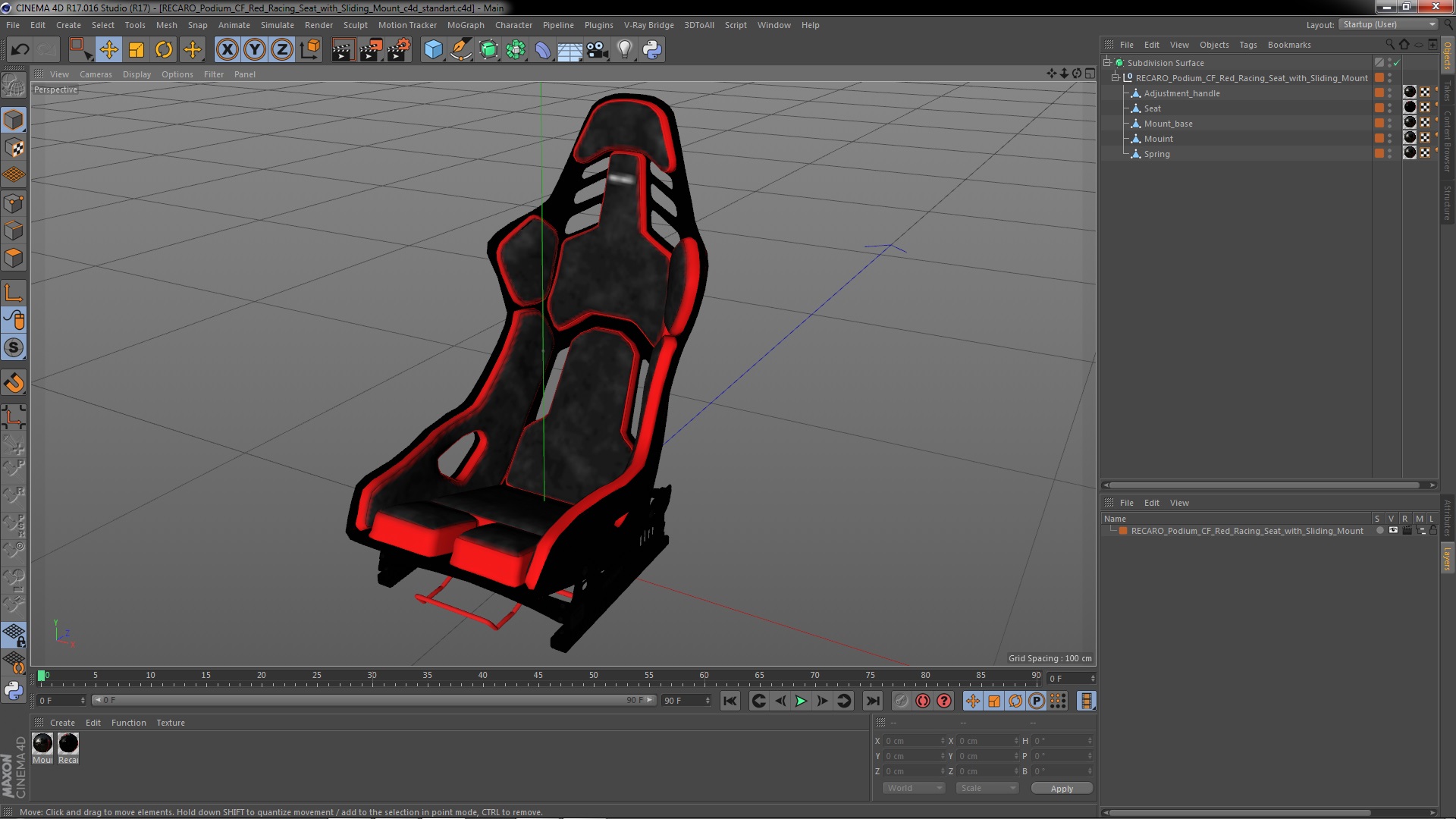The width and height of the screenshot is (1456, 819).
Task: Click frame 45 on timeline ruler
Action: coord(538,676)
